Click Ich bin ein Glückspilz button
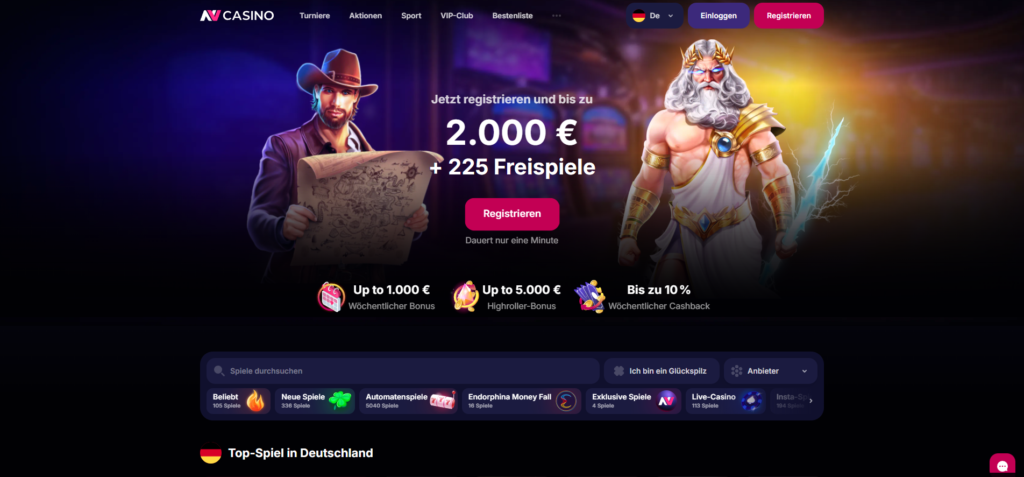 pyautogui.click(x=662, y=370)
